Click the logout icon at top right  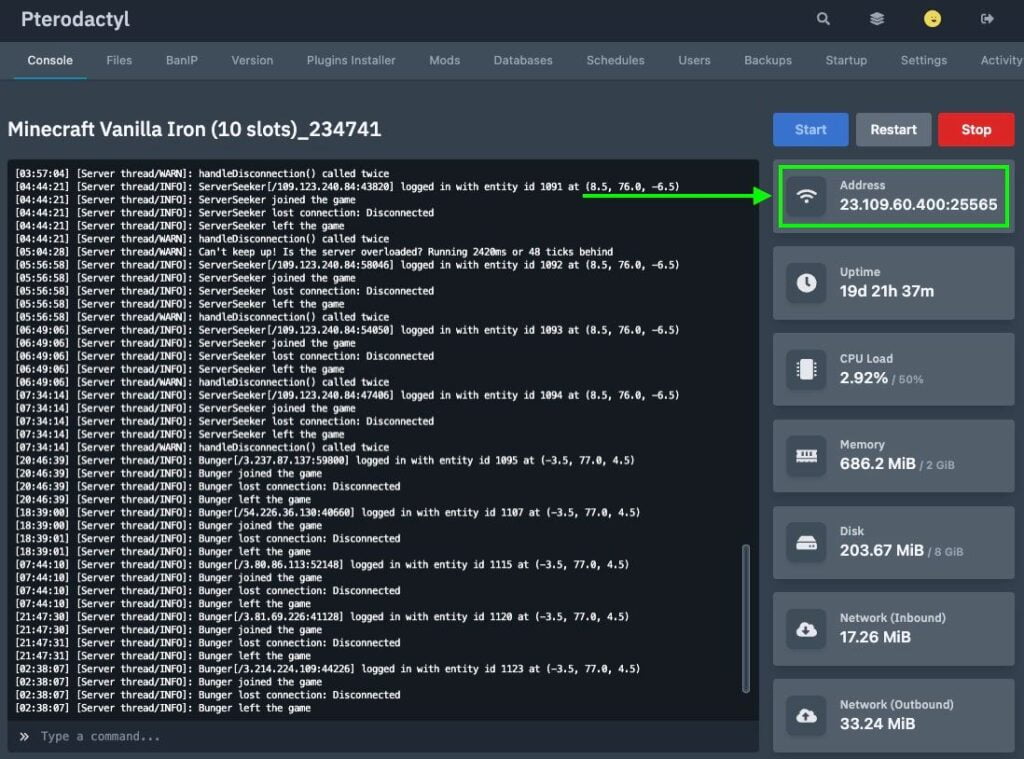[984, 19]
